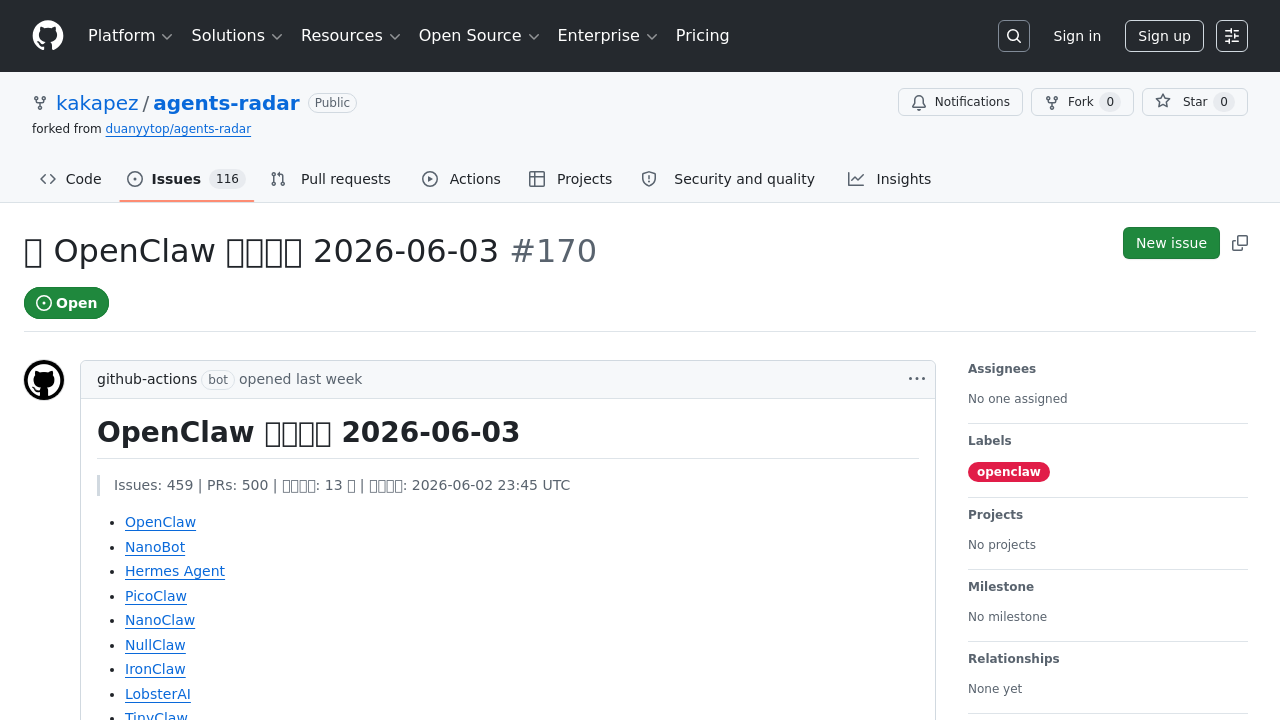This screenshot has height=720, width=1280.
Task: Open the NullClaw anchor link
Action: coord(155,645)
